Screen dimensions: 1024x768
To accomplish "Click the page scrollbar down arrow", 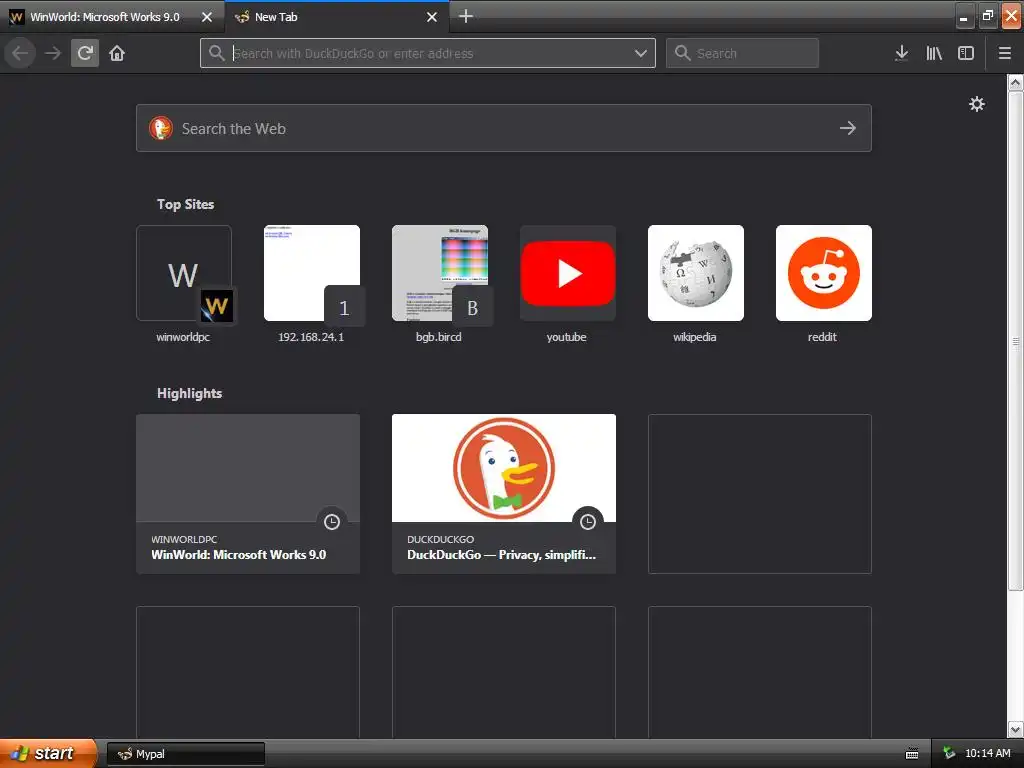I will tap(1016, 729).
